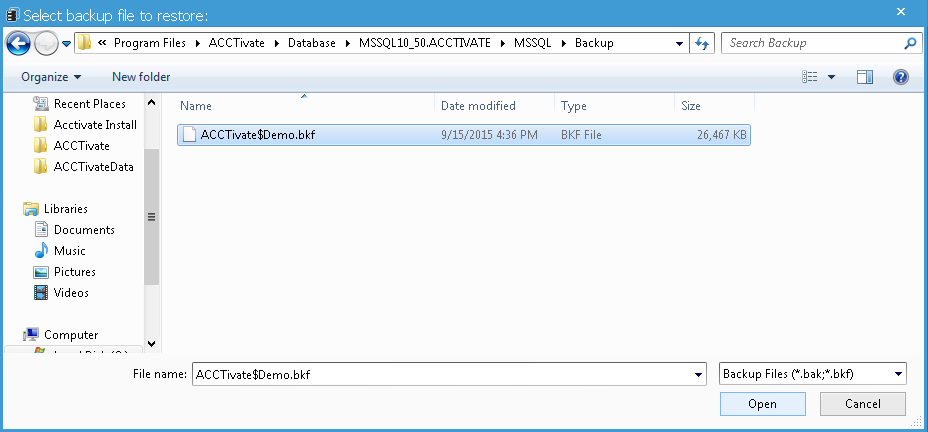
Task: Click the Videos filmstrip icon in sidebar
Action: (x=41, y=293)
